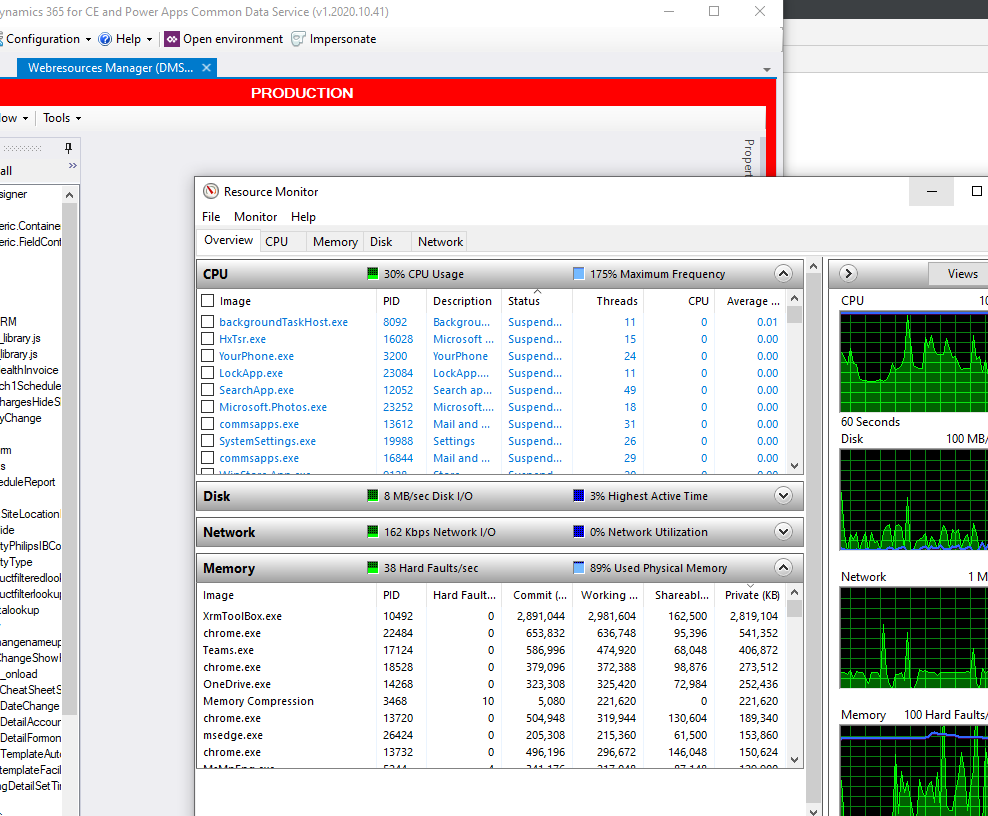Click the Resource Monitor title bar icon
988x816 pixels.
point(210,191)
